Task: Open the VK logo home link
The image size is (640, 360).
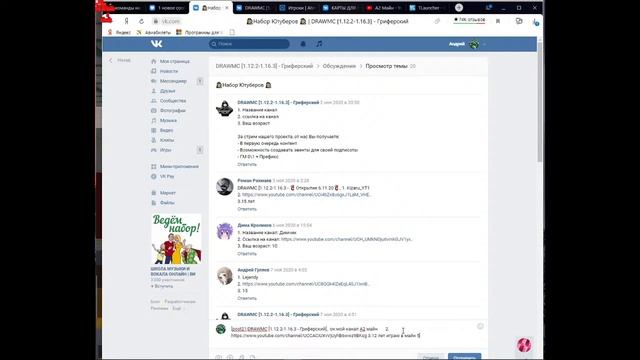Action: tap(156, 44)
